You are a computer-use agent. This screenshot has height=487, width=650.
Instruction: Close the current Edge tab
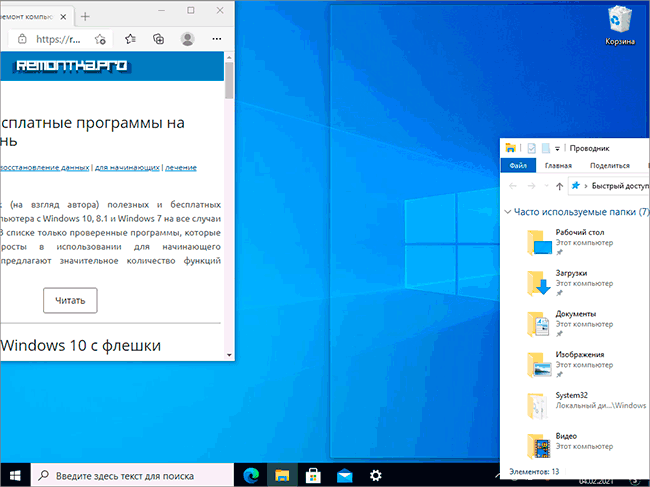[63, 17]
